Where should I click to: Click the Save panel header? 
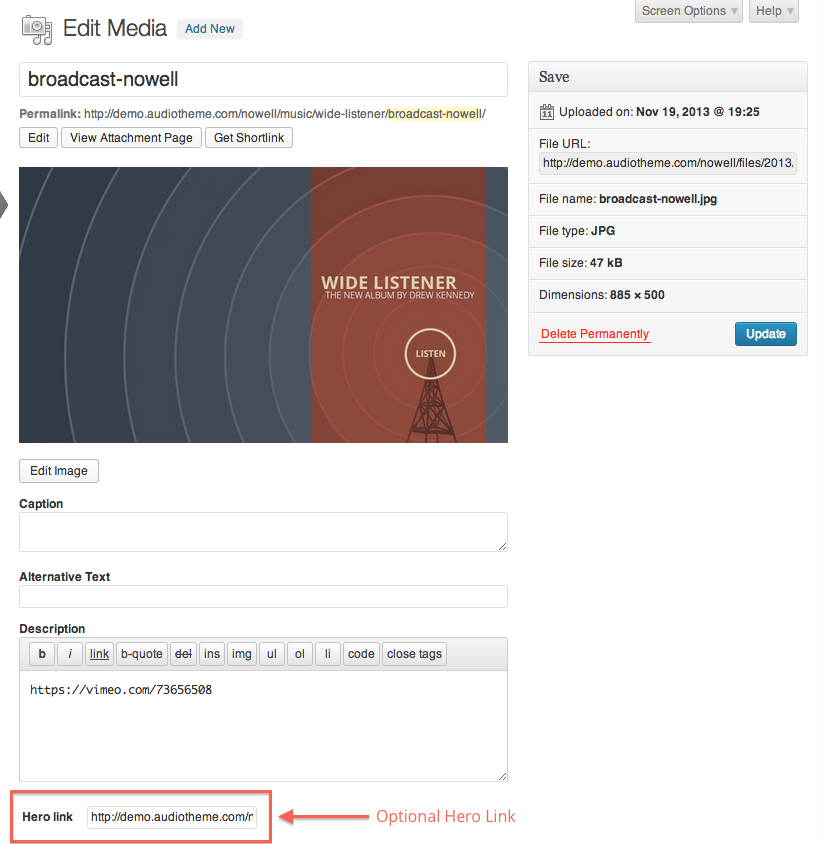667,77
